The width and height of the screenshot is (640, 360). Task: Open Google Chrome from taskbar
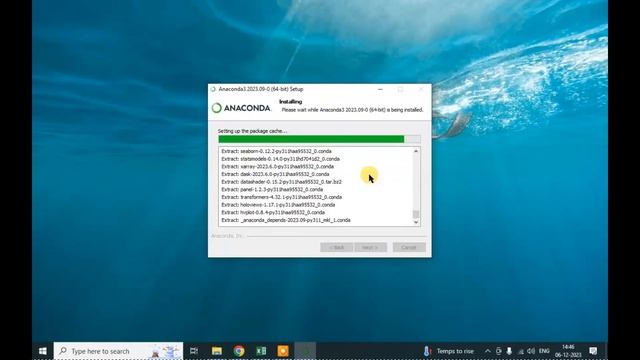[239, 351]
